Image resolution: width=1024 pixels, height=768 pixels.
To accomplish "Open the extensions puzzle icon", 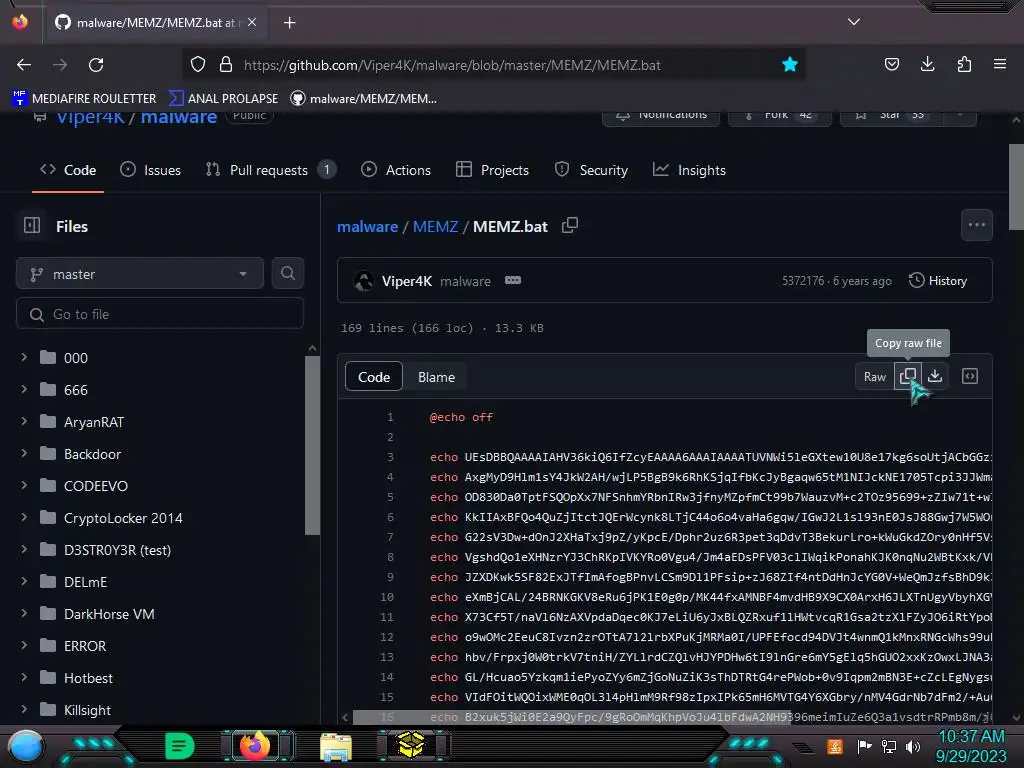I will (964, 64).
